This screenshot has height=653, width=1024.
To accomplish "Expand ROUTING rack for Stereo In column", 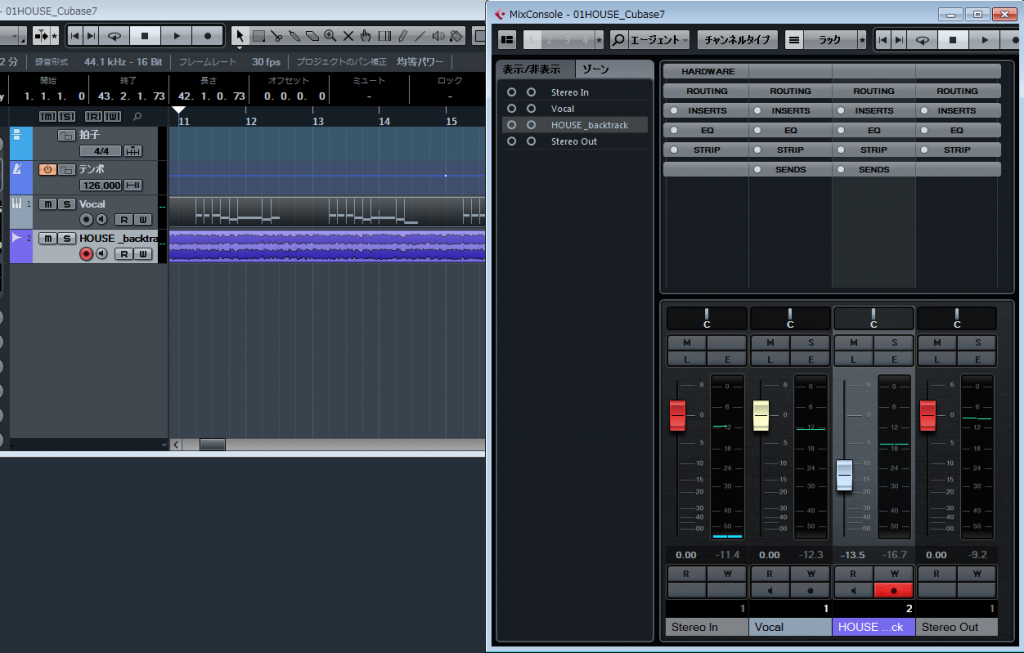I will point(706,91).
